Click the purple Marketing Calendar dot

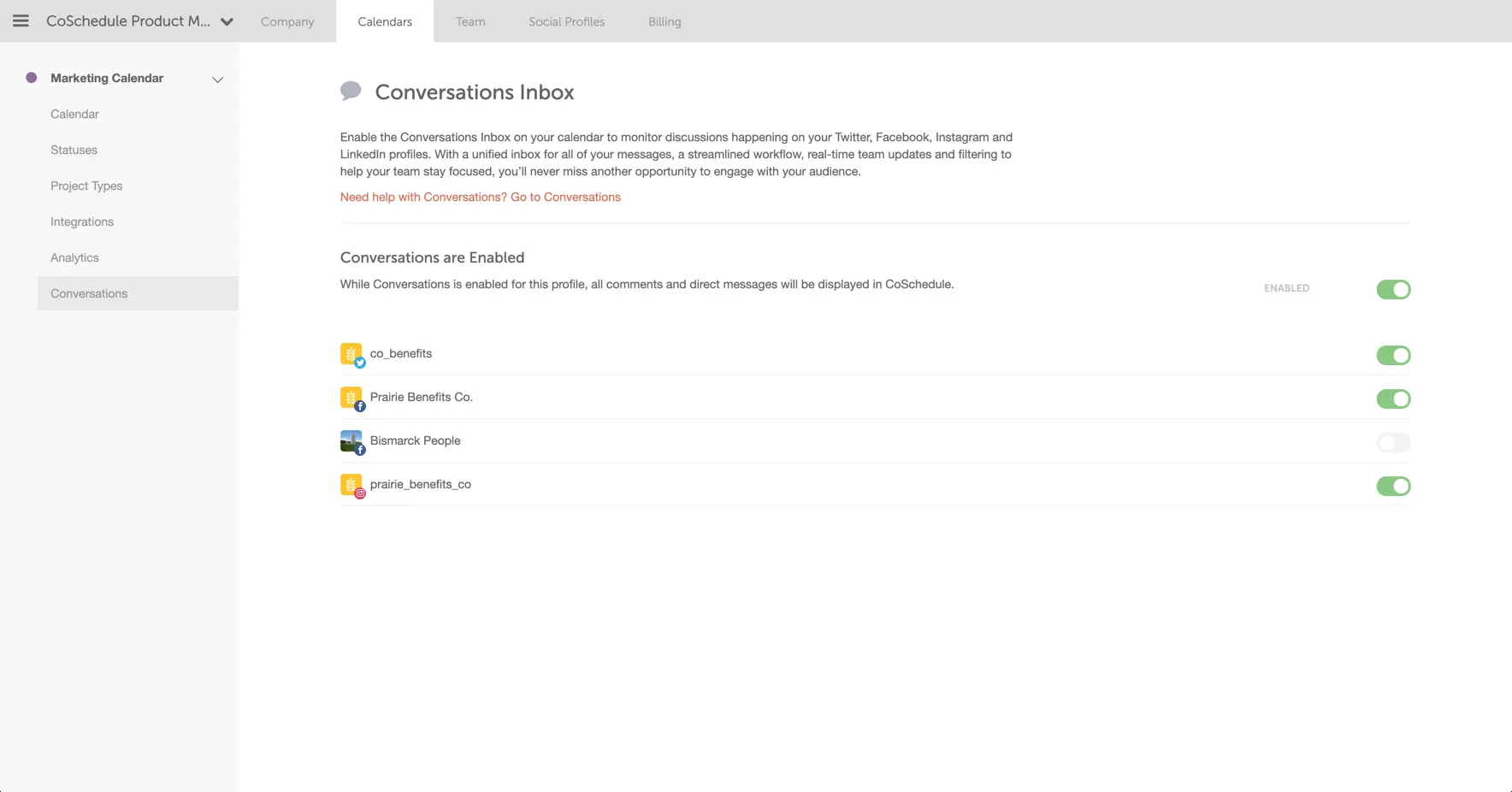(x=32, y=78)
